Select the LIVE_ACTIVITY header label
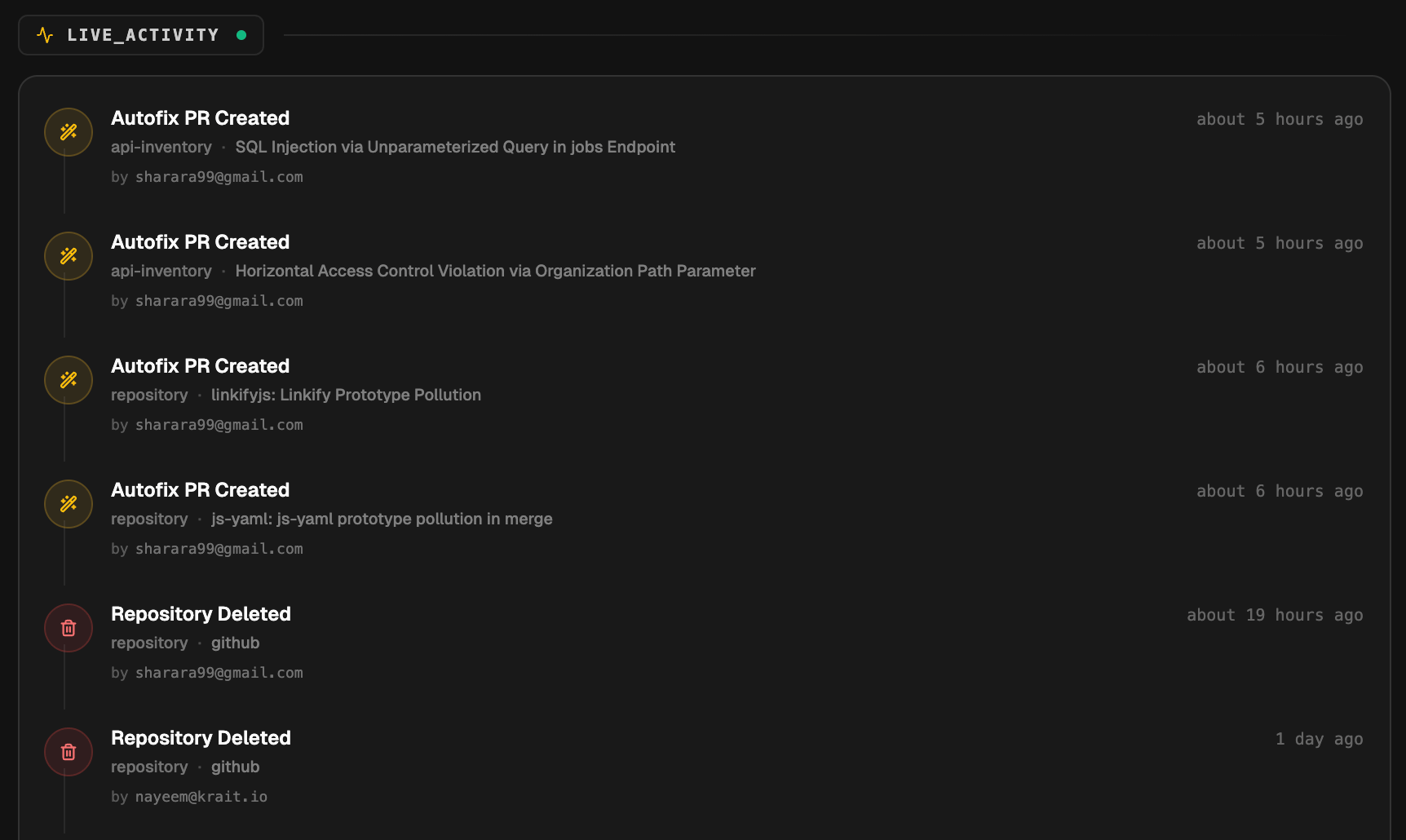This screenshot has height=840, width=1406. coord(143,35)
